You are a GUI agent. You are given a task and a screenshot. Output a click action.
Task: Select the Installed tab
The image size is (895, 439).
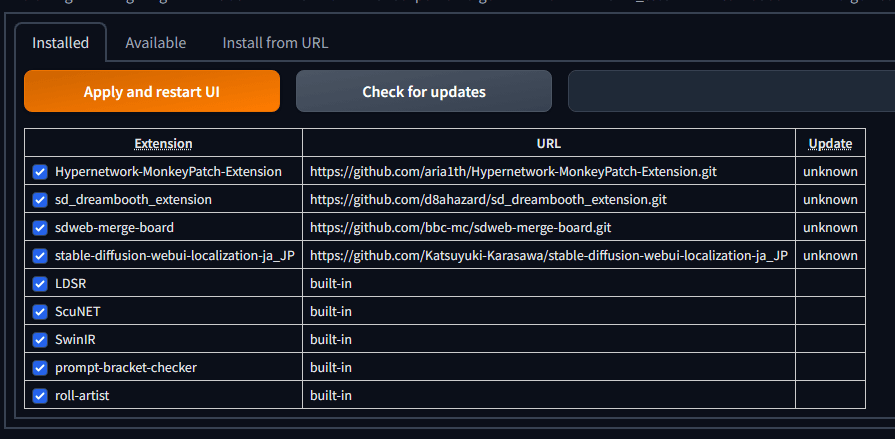point(60,43)
